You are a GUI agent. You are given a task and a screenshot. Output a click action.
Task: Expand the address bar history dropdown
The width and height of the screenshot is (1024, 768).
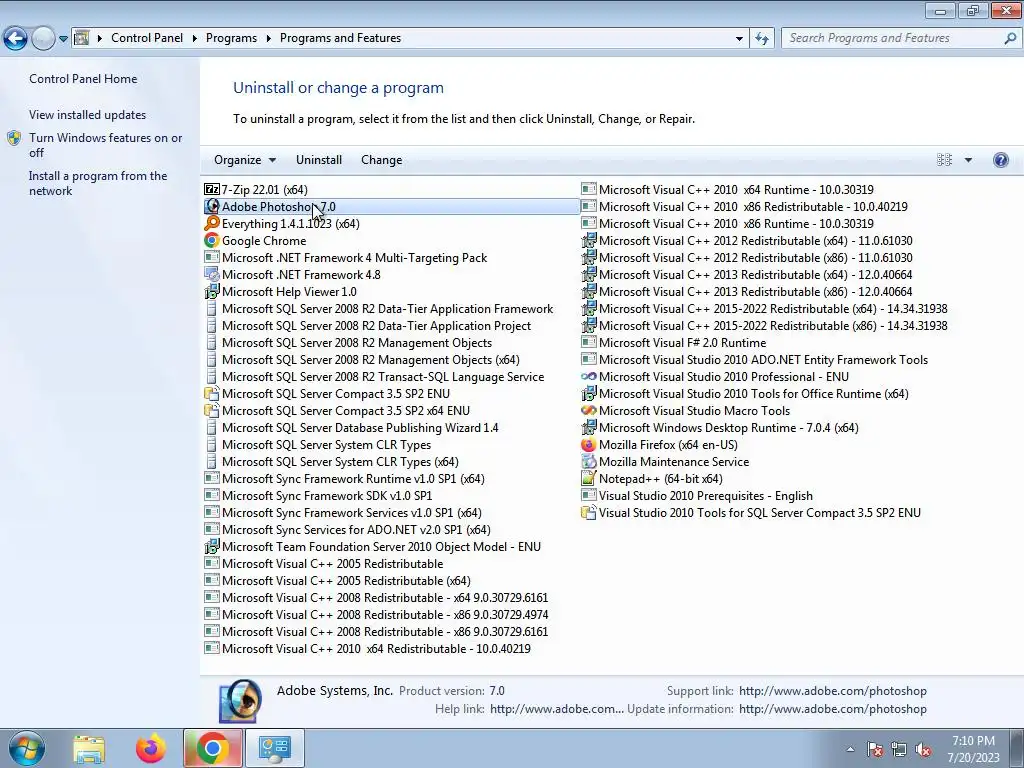739,39
